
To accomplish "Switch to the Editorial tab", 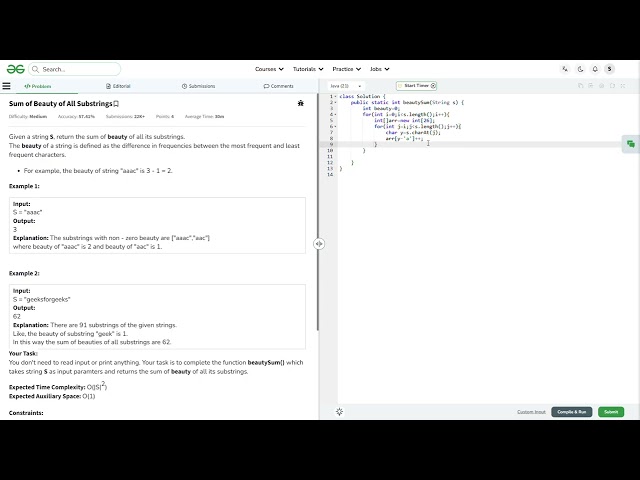I will click(x=118, y=86).
